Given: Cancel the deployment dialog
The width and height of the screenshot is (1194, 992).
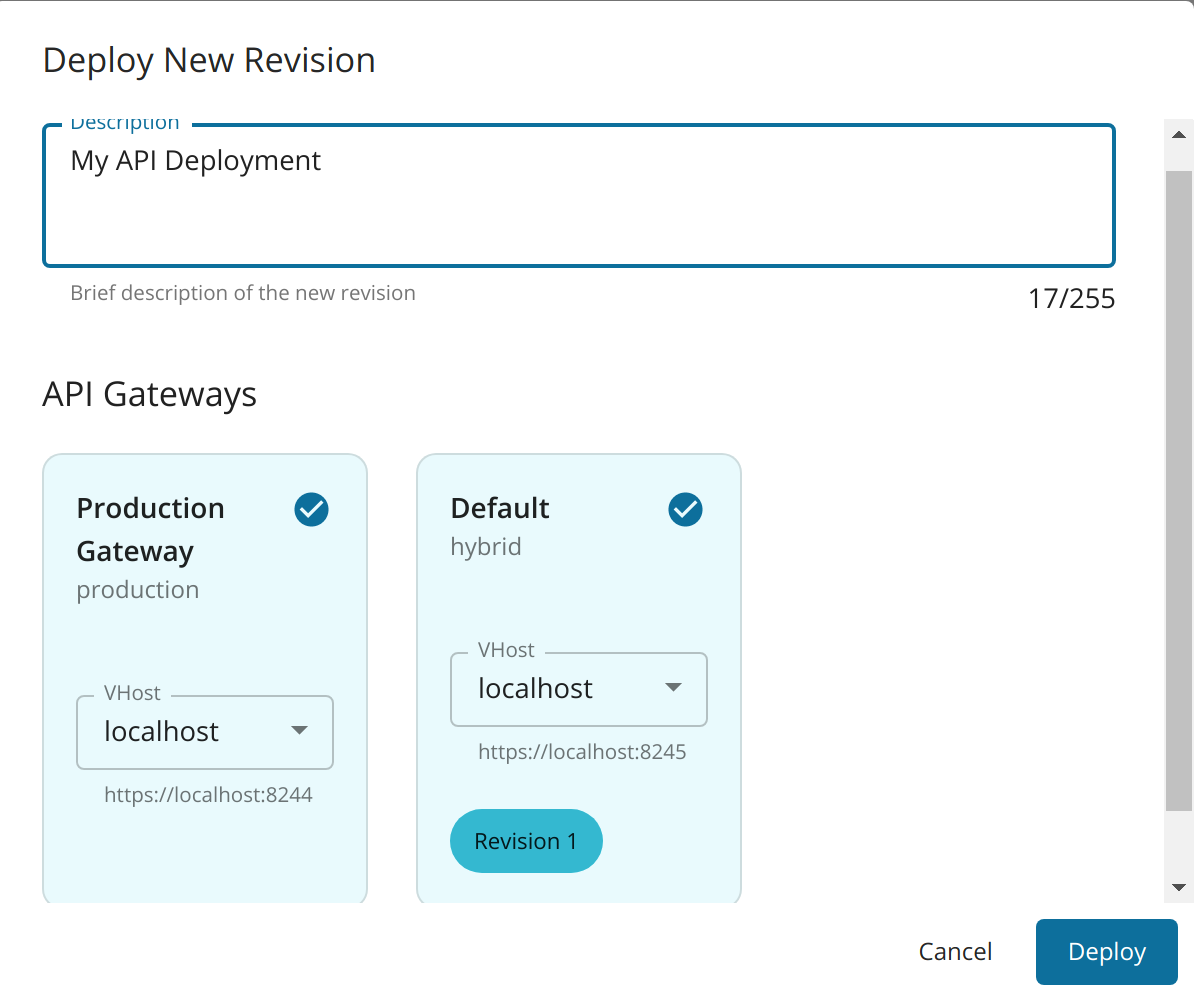Looking at the screenshot, I should 955,951.
